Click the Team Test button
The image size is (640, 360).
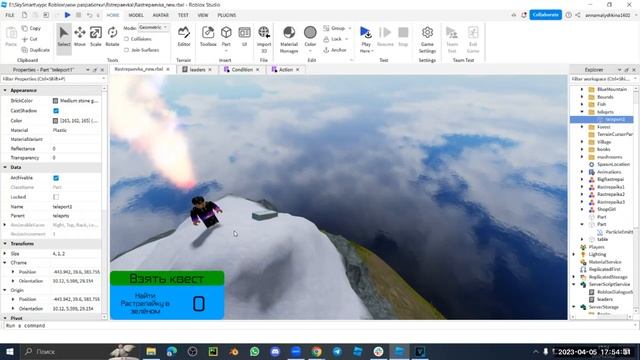click(452, 39)
